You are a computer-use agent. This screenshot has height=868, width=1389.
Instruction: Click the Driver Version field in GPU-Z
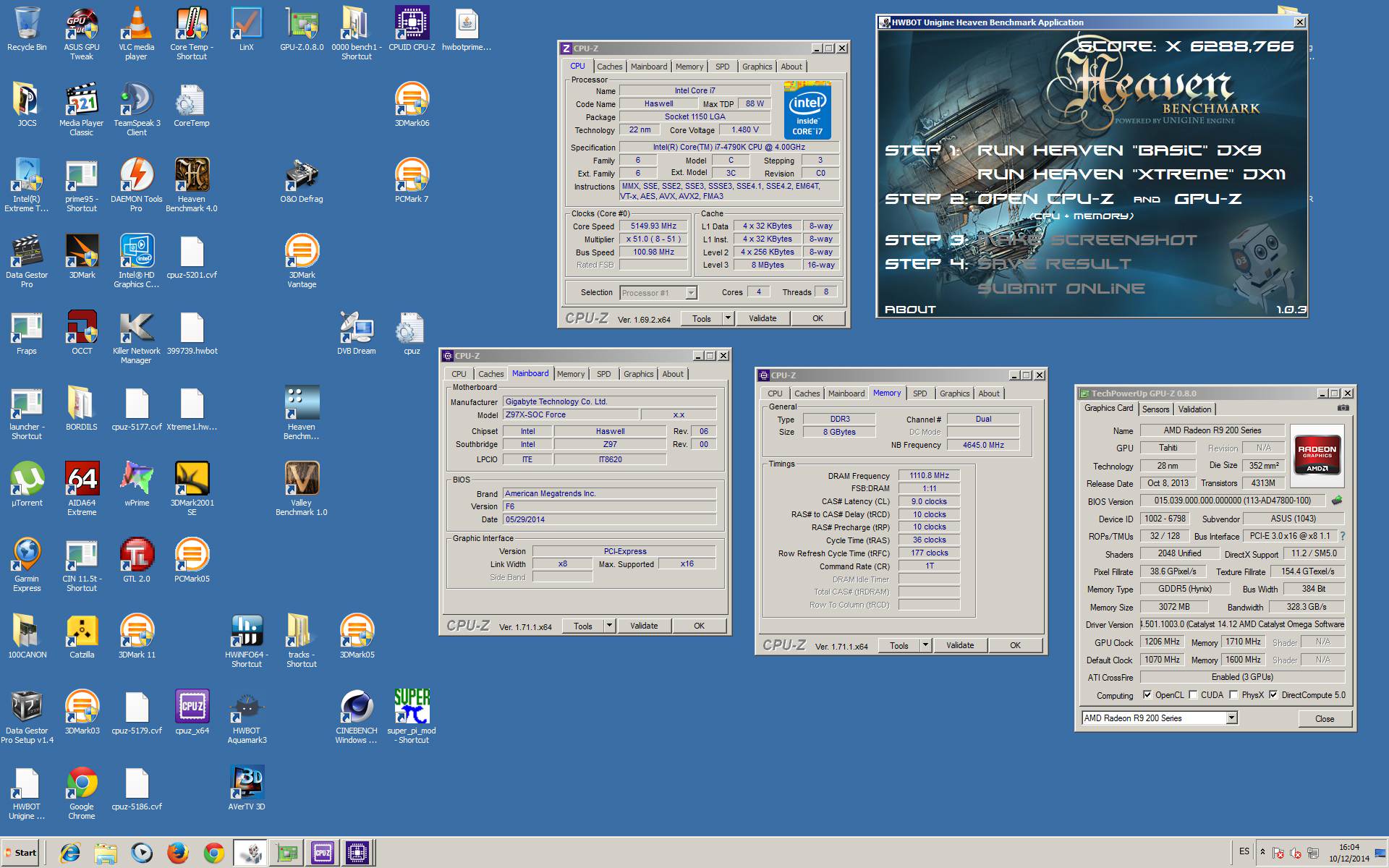point(1242,624)
